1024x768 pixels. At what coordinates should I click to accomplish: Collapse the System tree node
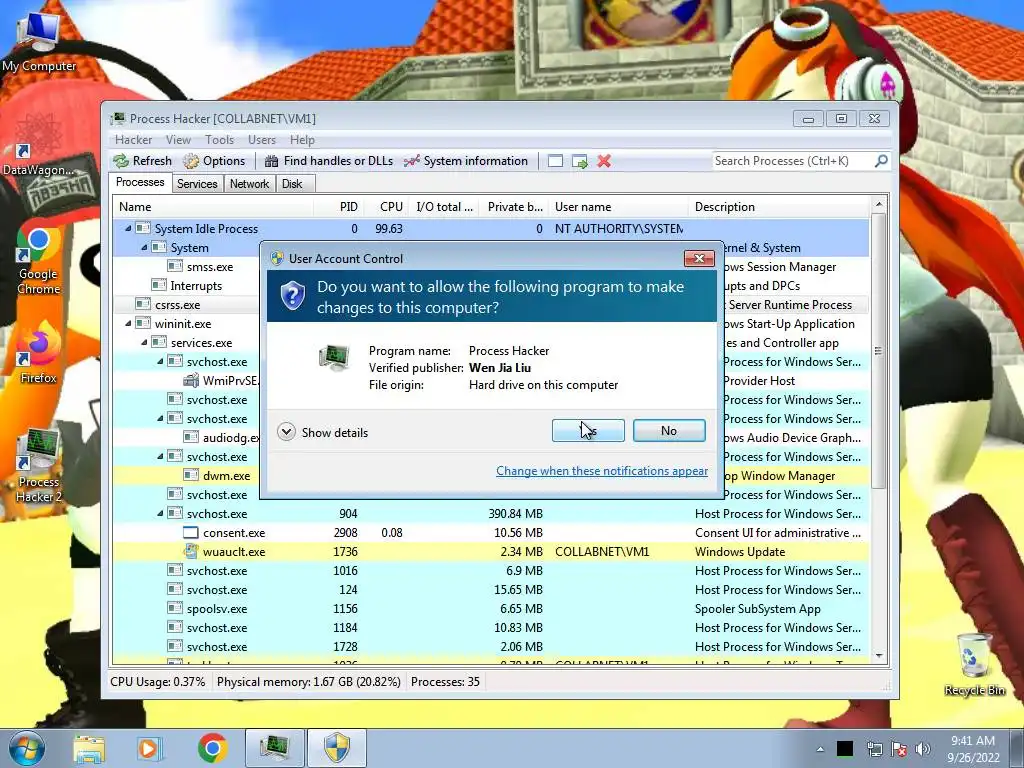pyautogui.click(x=144, y=248)
